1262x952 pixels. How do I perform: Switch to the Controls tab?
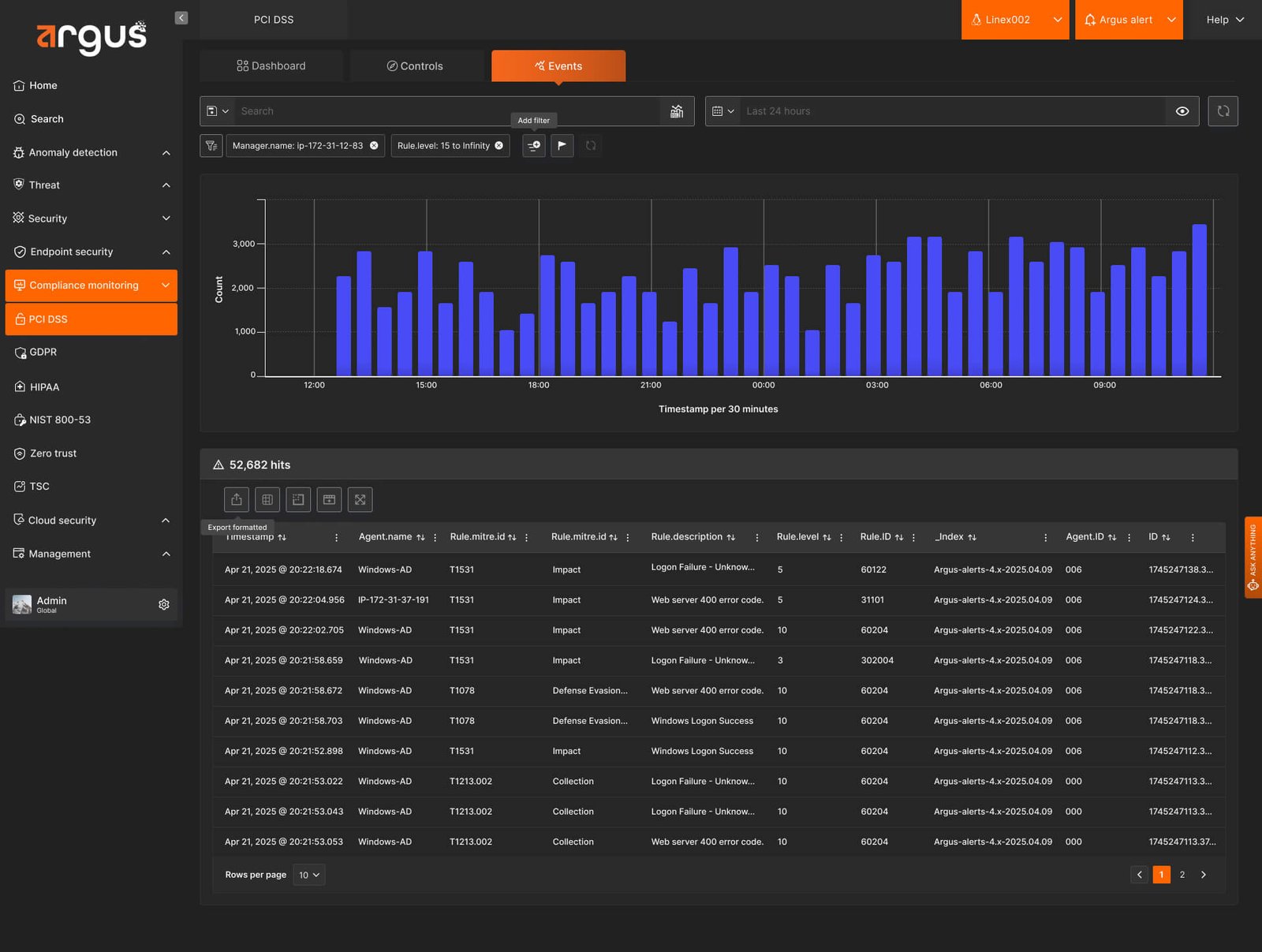[416, 66]
